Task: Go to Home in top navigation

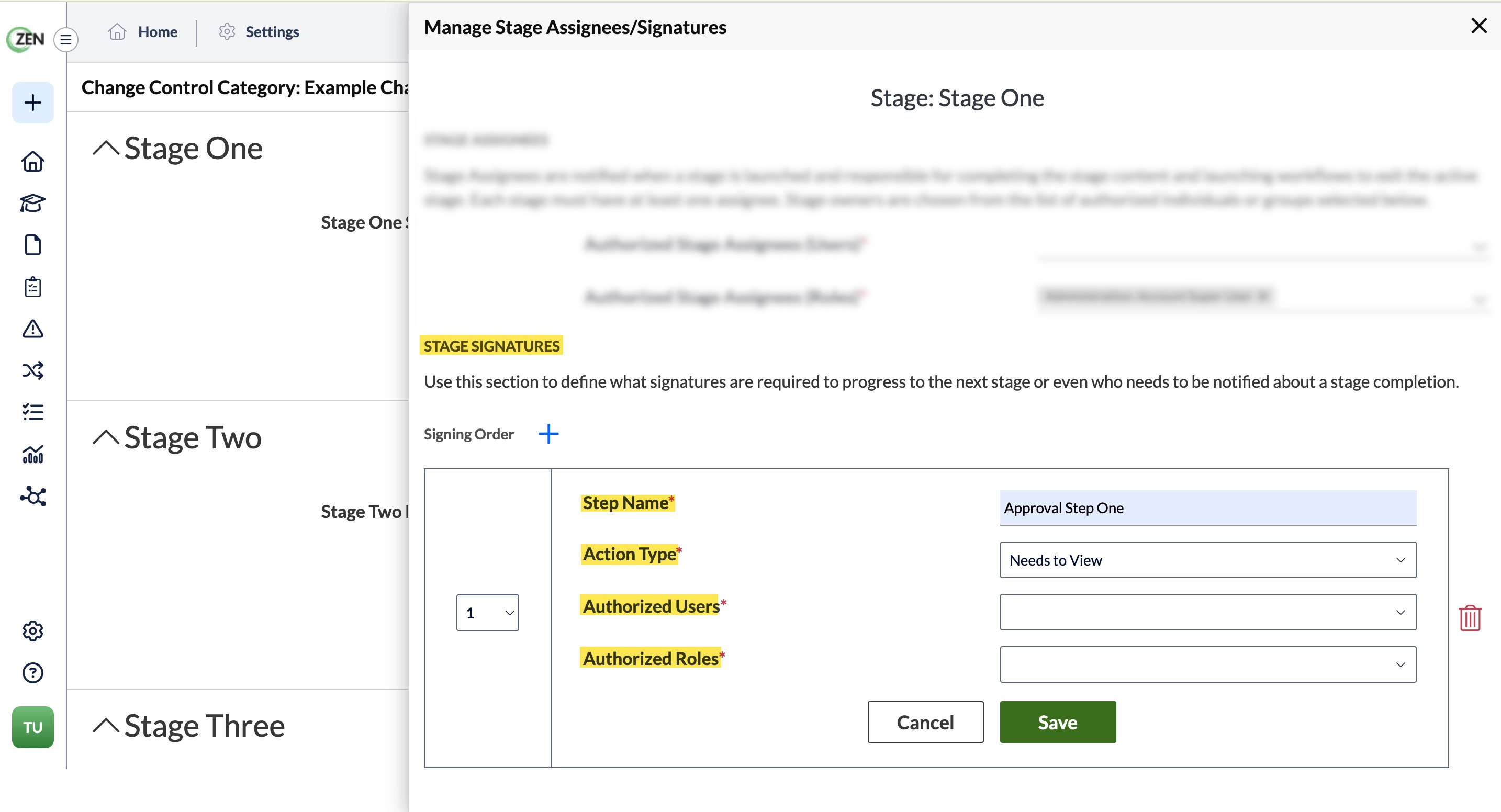Action: 158,32
